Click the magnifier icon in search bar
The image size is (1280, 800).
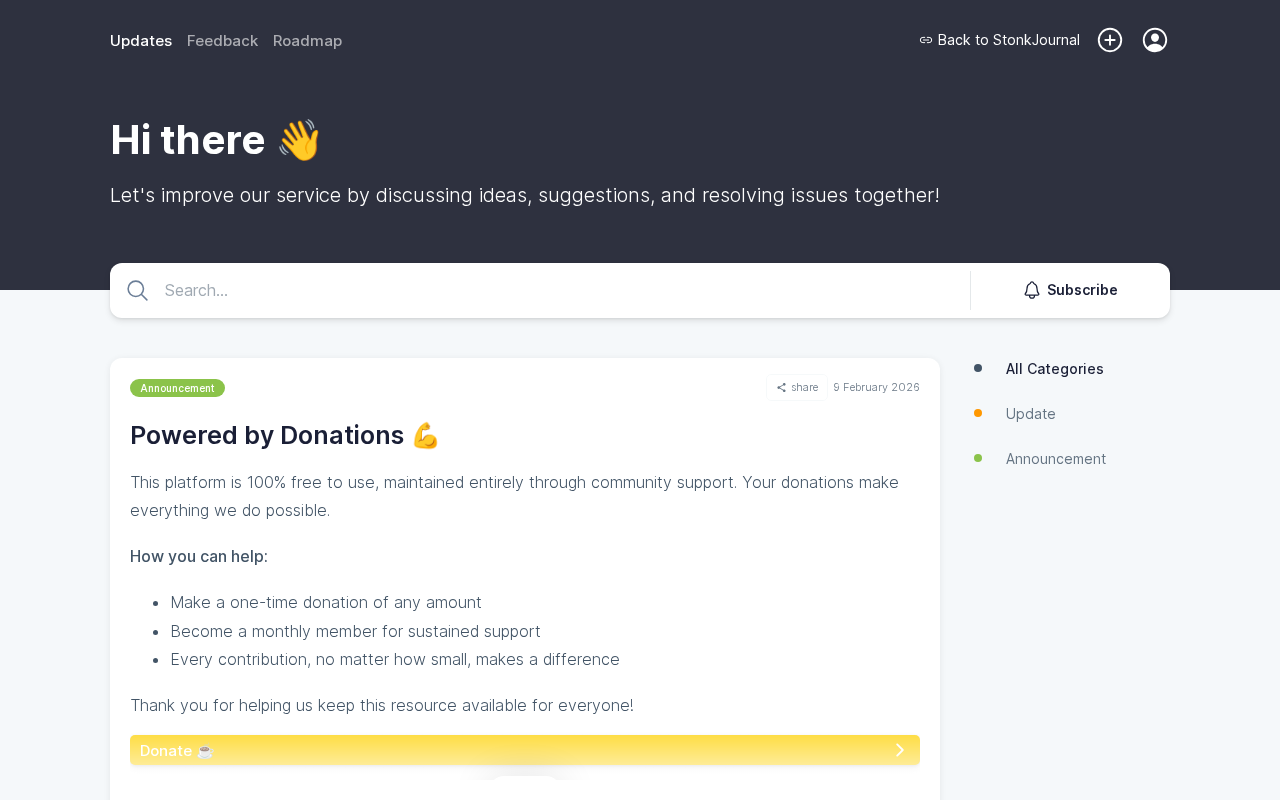(138, 291)
